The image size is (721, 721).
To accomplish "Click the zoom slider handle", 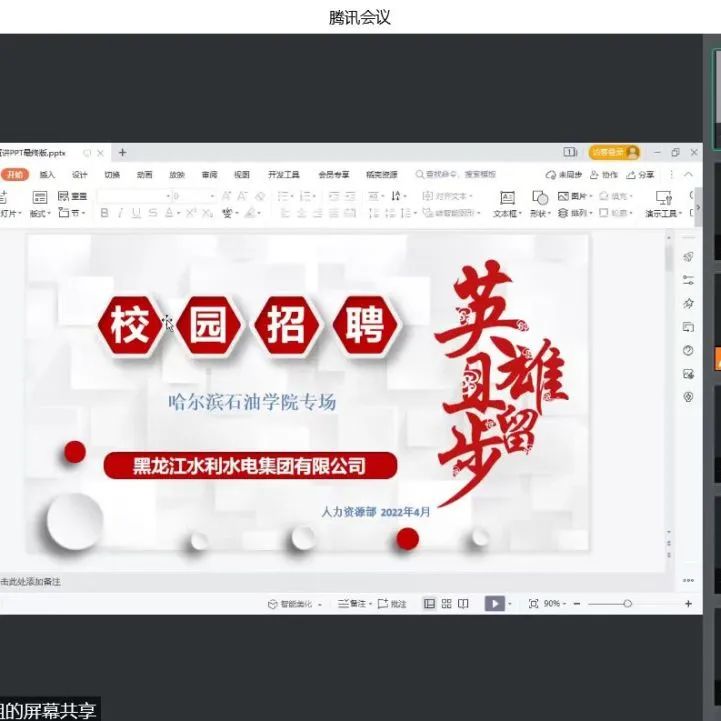I will [x=627, y=604].
